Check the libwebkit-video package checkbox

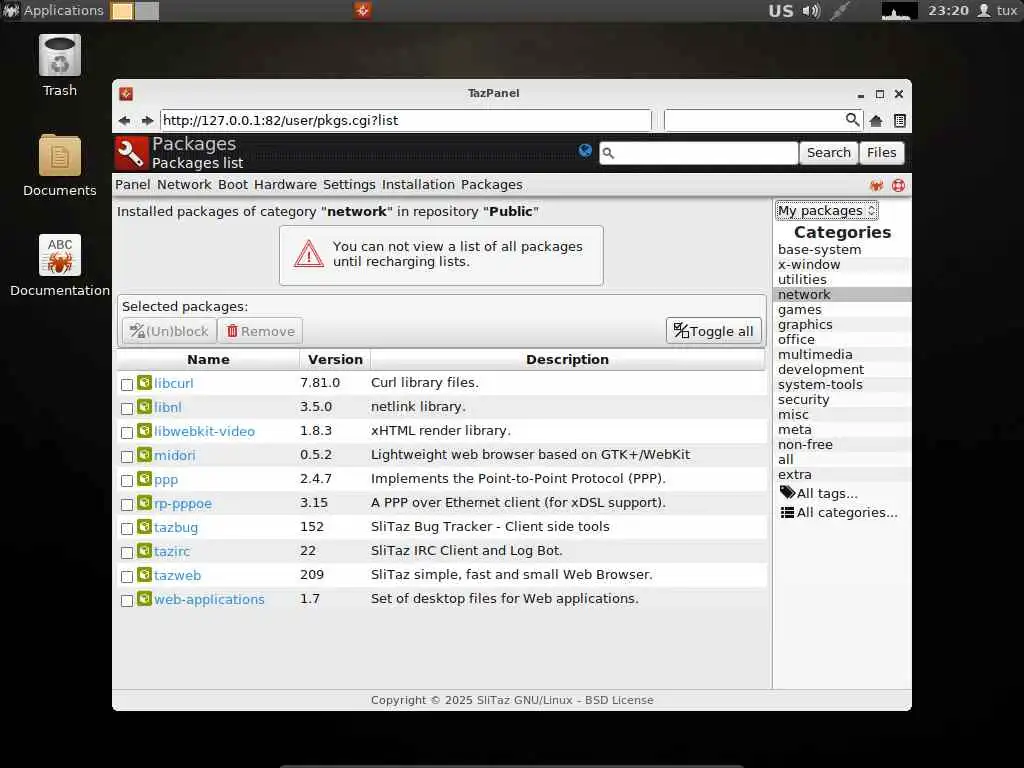[127, 433]
